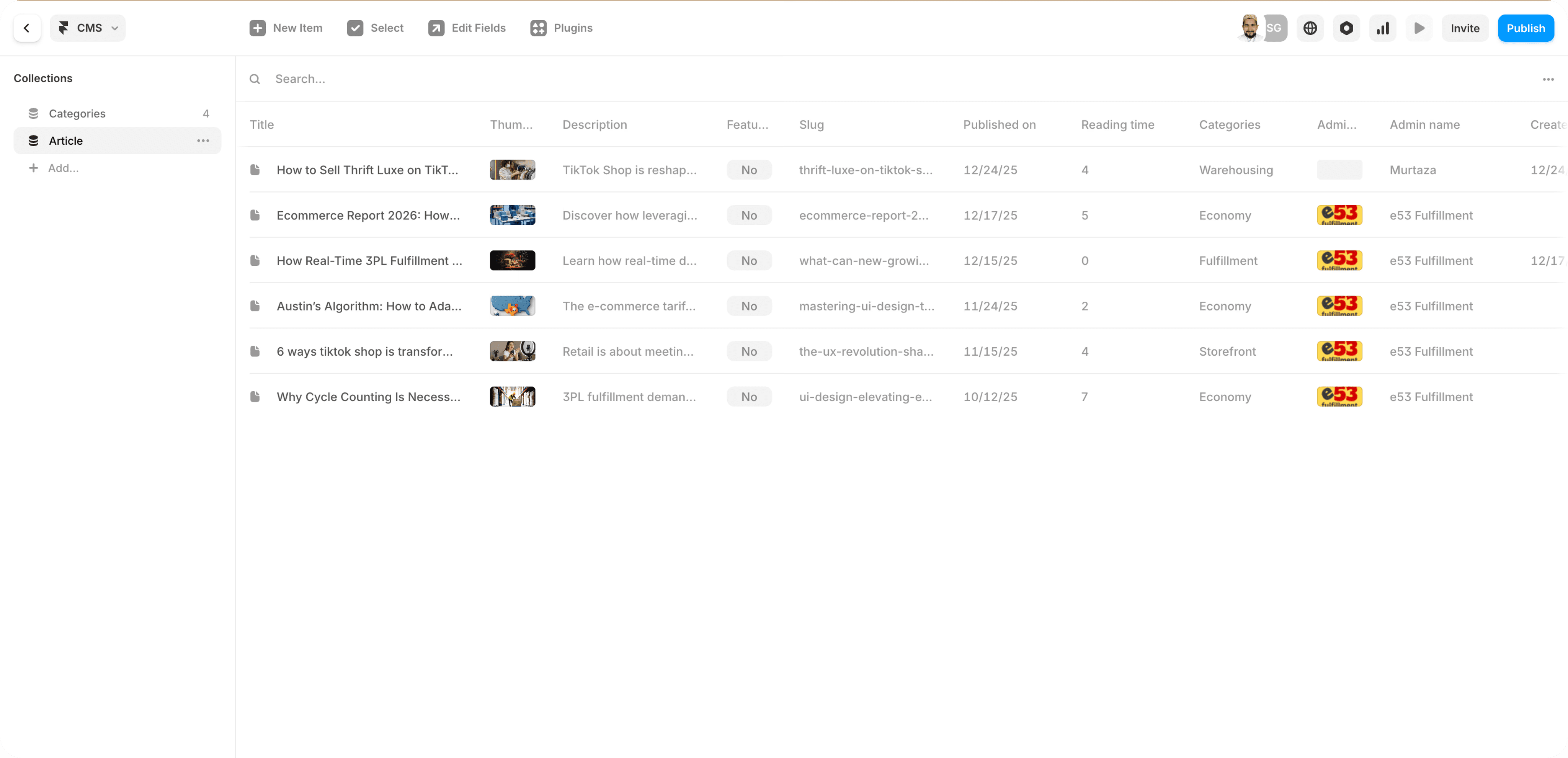Open the table options ellipsis menu
Viewport: 1568px width, 758px height.
coord(1548,79)
